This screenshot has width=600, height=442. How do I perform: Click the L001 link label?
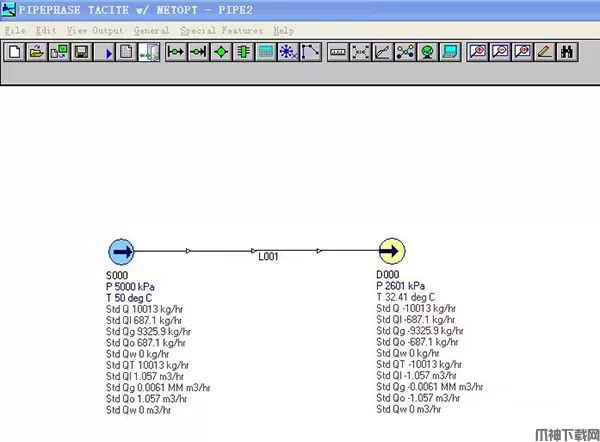(268, 257)
